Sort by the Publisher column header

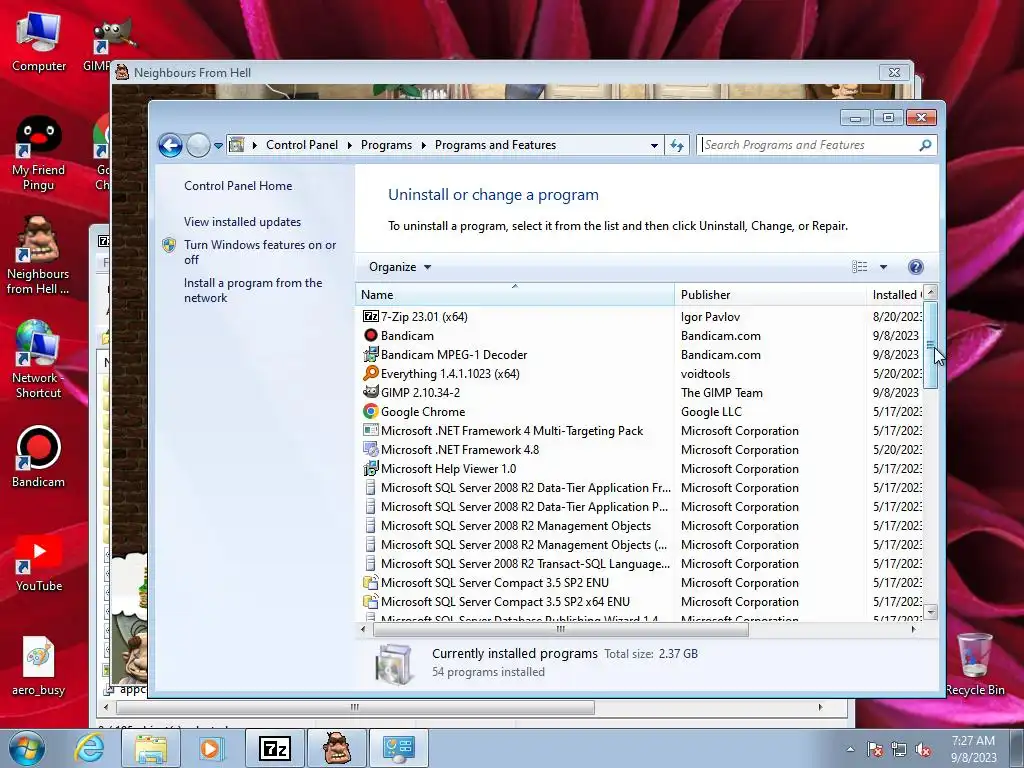tap(770, 295)
